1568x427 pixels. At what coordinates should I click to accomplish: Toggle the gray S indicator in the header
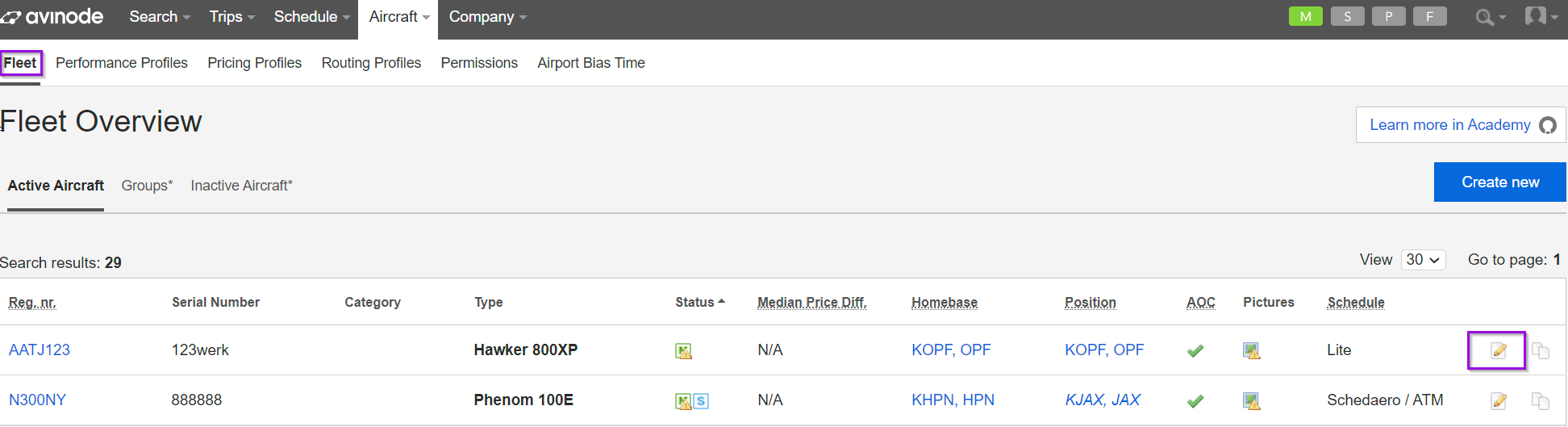1347,16
